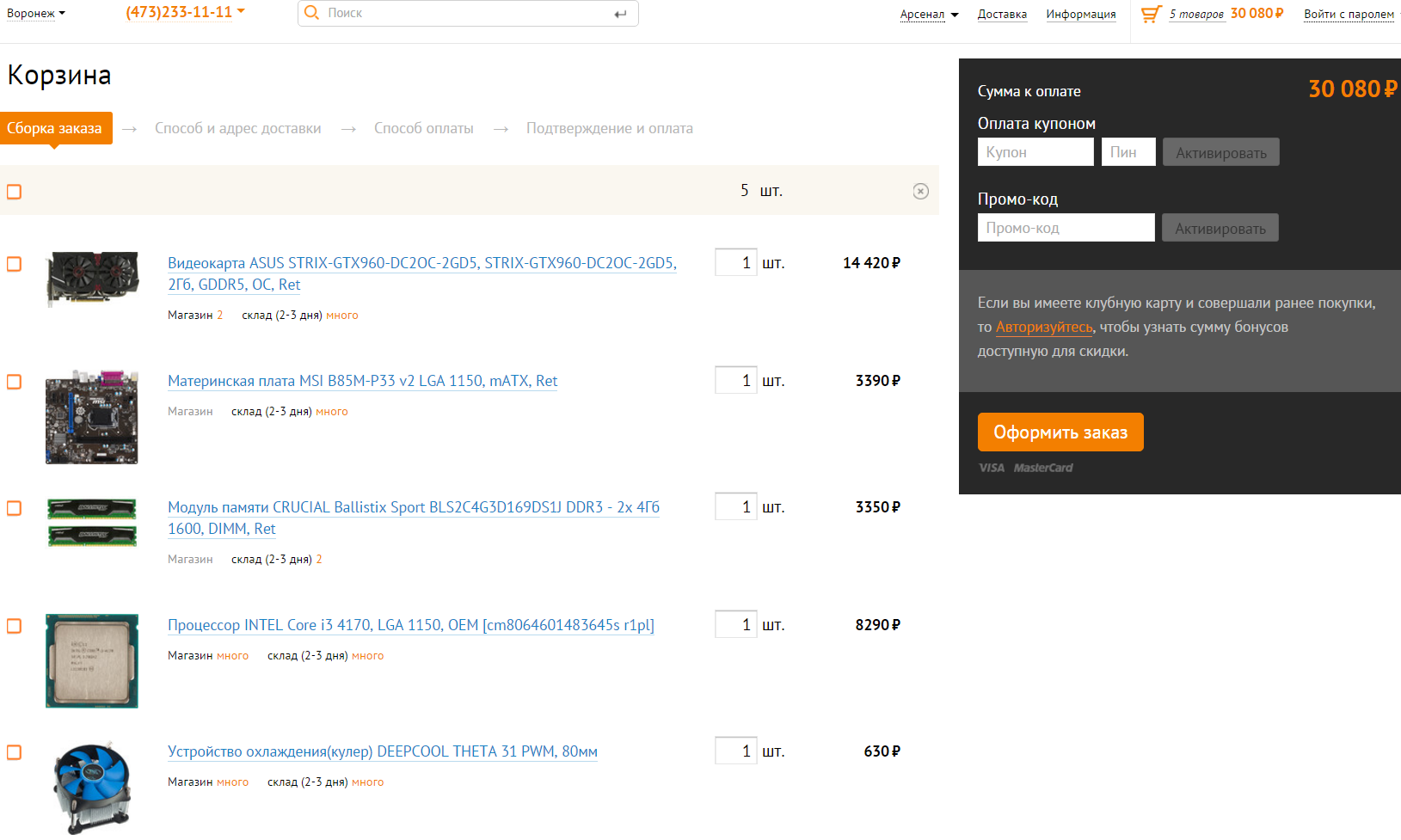The height and width of the screenshot is (840, 1401).
Task: Click the 630 ₽ cooler price
Action: 882,751
